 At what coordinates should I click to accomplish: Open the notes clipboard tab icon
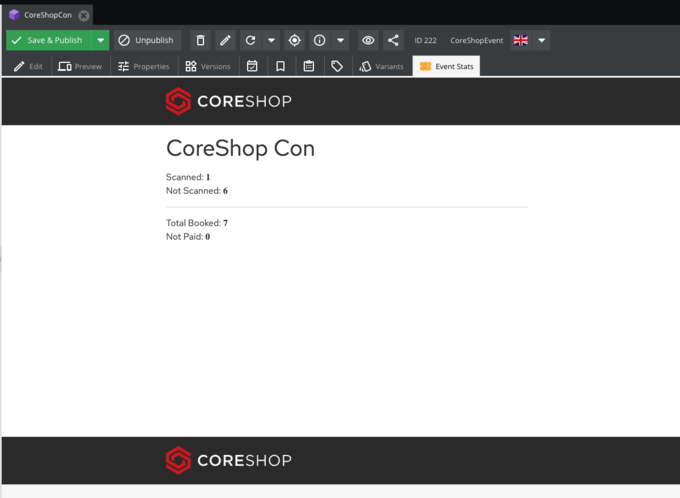pyautogui.click(x=309, y=66)
